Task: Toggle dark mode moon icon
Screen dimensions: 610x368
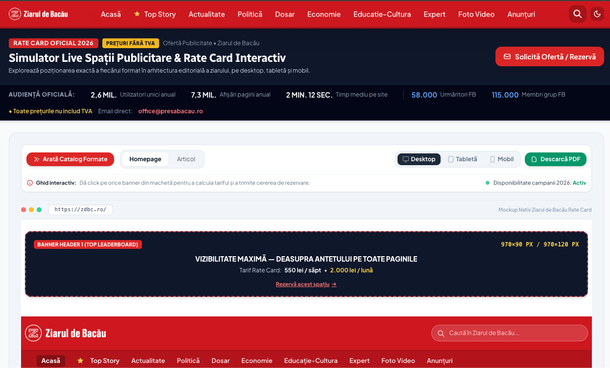Action: [597, 14]
